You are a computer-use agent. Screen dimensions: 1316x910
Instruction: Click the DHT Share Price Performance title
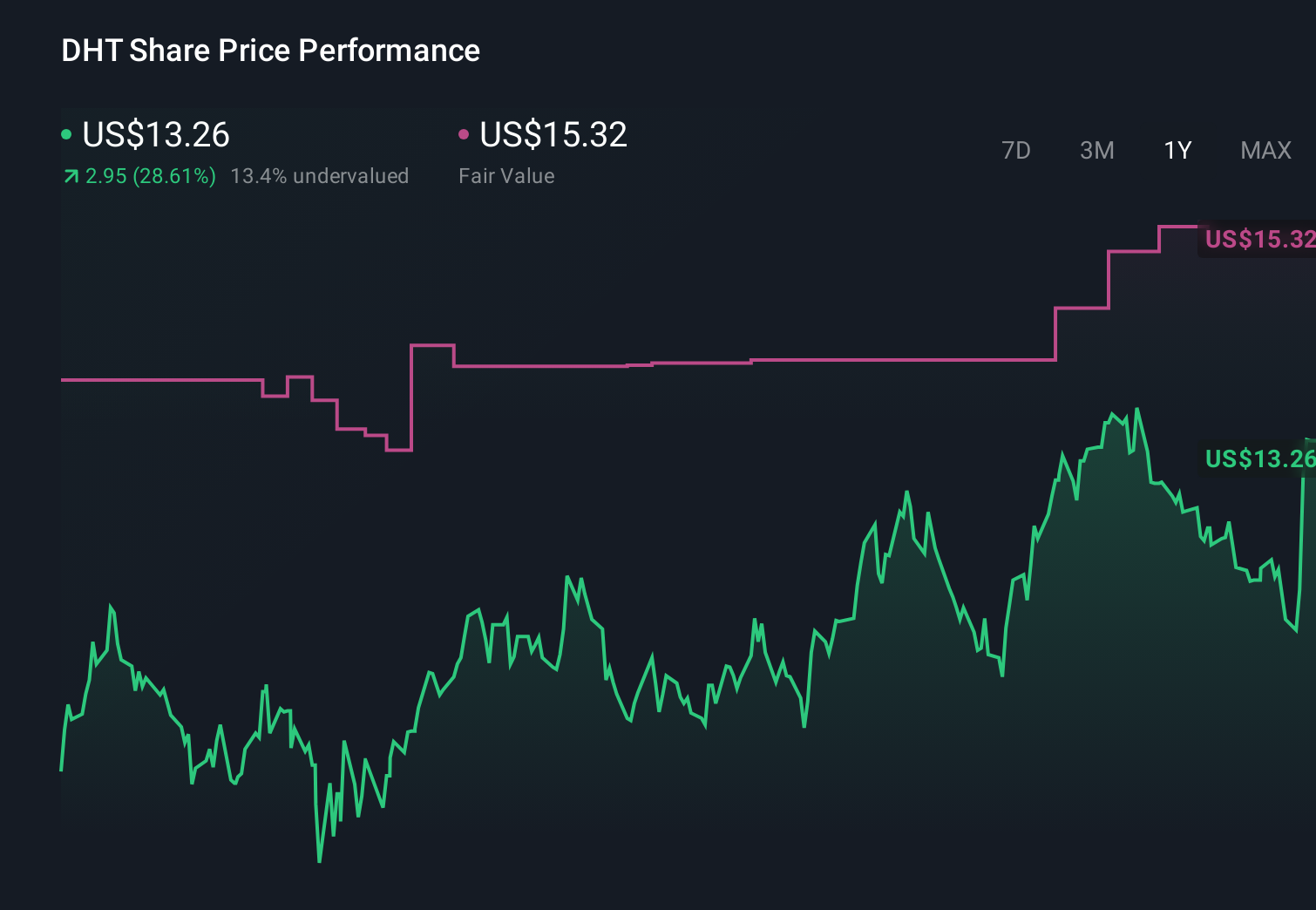[270, 51]
